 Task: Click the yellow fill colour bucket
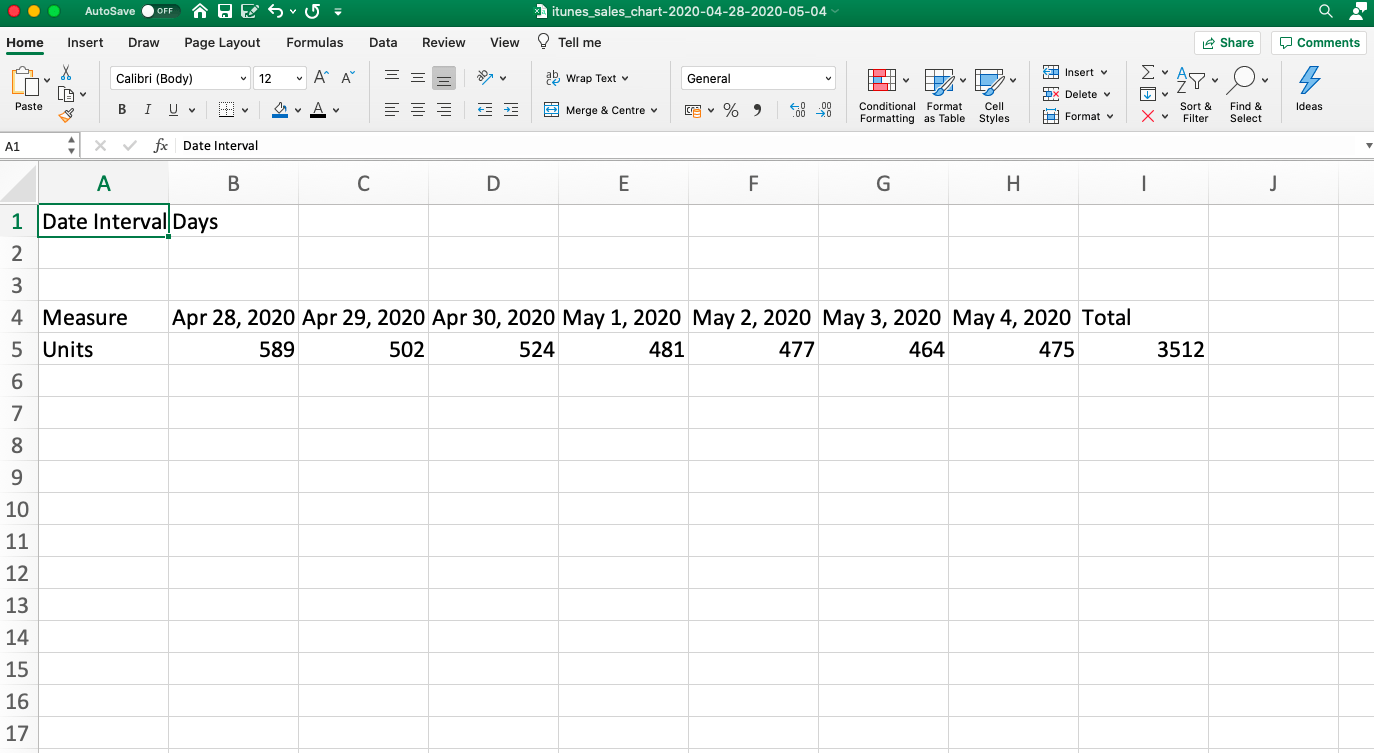pyautogui.click(x=280, y=110)
